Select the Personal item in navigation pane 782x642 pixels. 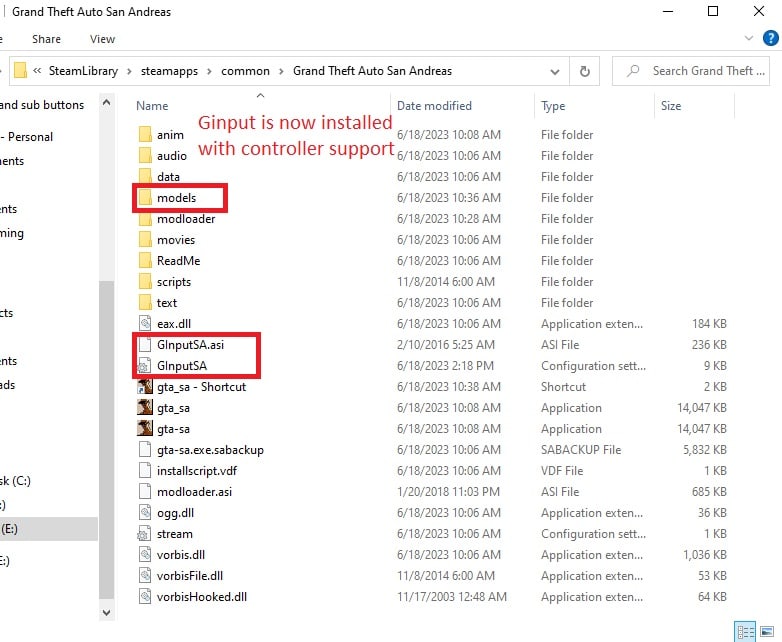pos(26,137)
